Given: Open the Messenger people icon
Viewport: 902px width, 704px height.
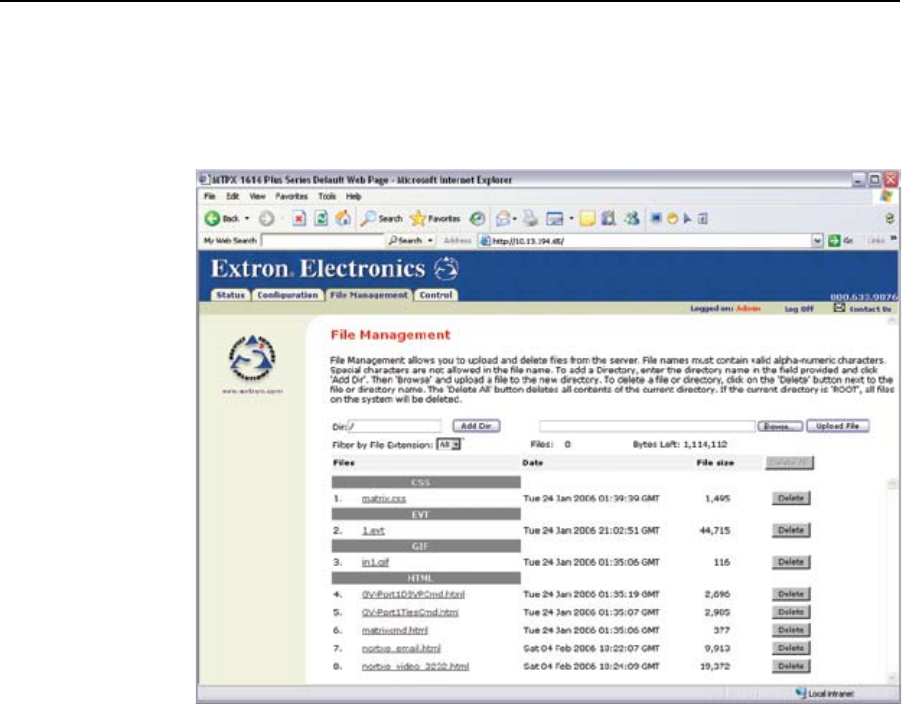Looking at the screenshot, I should [x=632, y=219].
